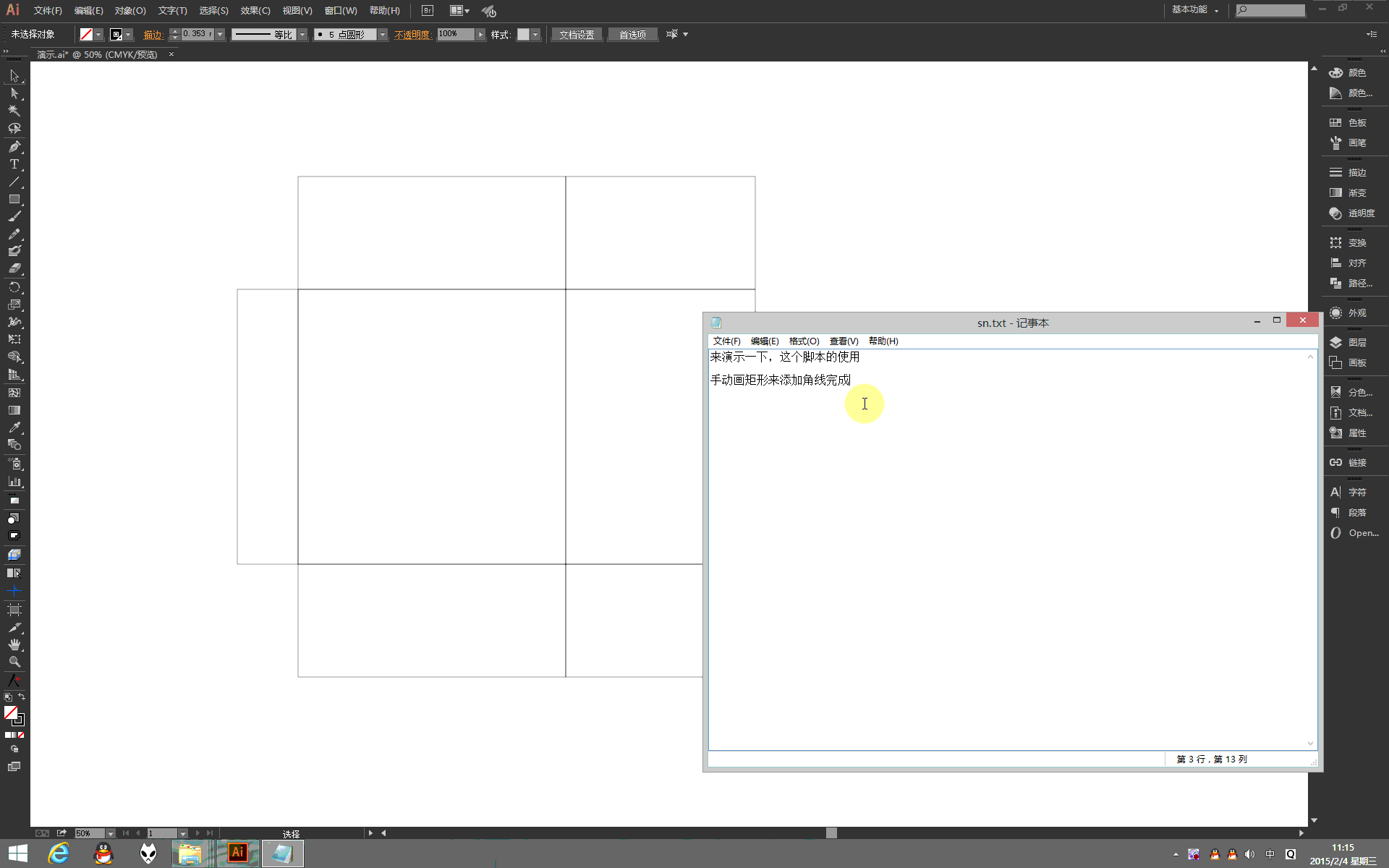Enable 首选项 button in toolbar
1389x868 pixels.
pos(634,34)
